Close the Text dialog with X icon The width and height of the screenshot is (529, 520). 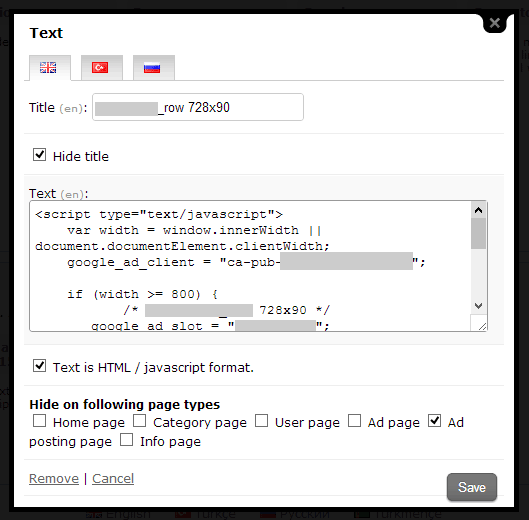(495, 23)
